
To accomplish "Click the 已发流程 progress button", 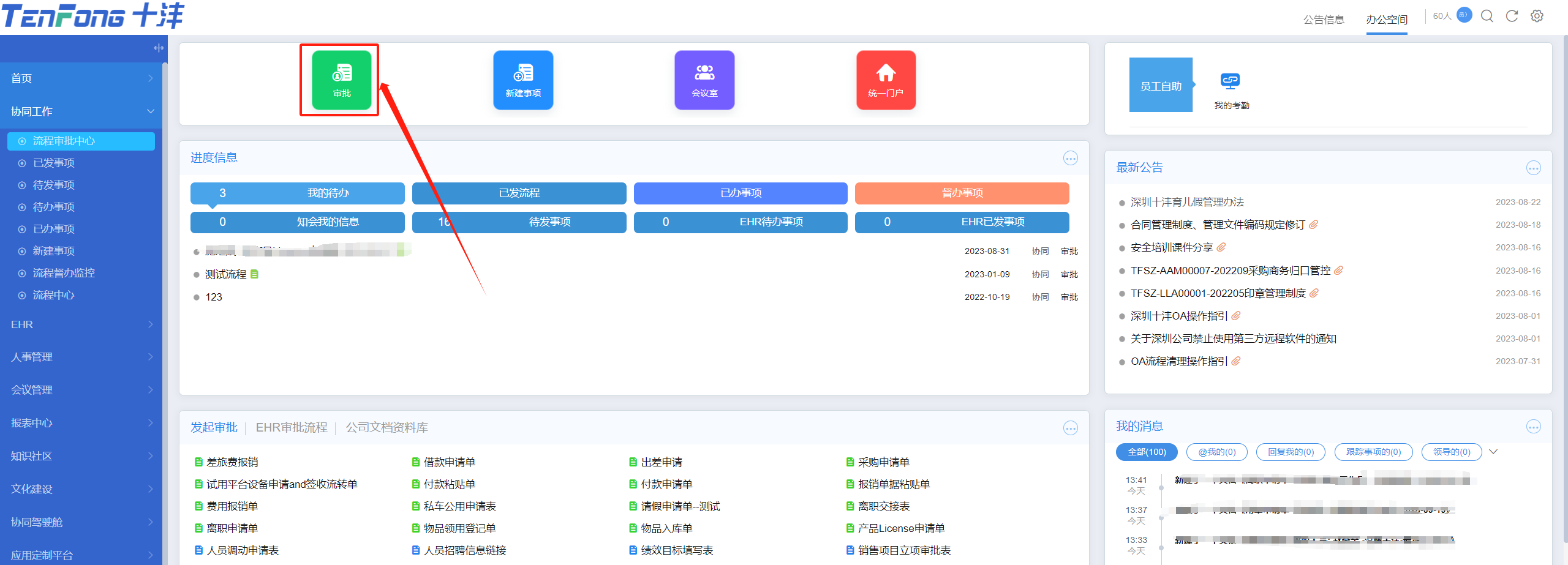I will (x=519, y=193).
